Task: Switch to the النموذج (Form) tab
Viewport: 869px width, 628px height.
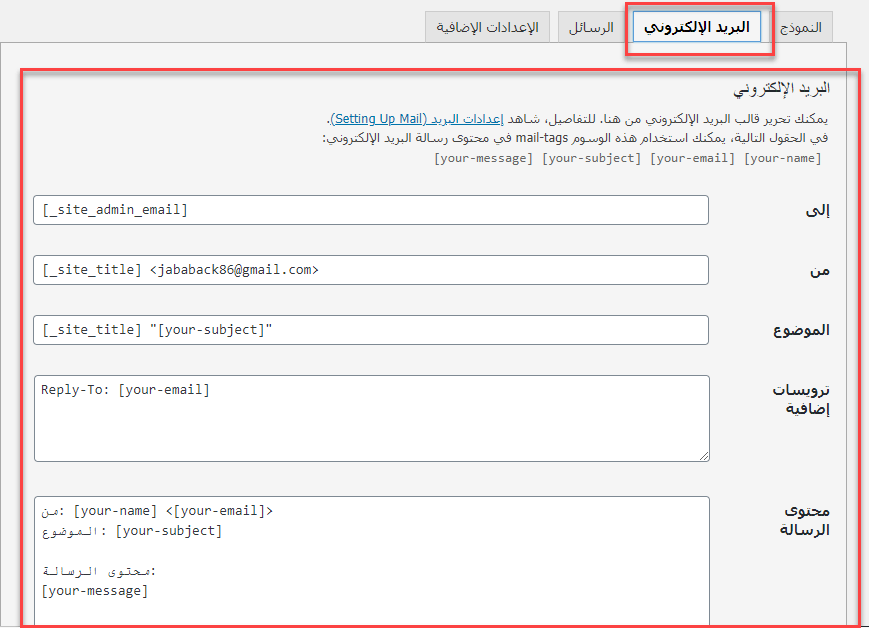Action: coord(800,27)
